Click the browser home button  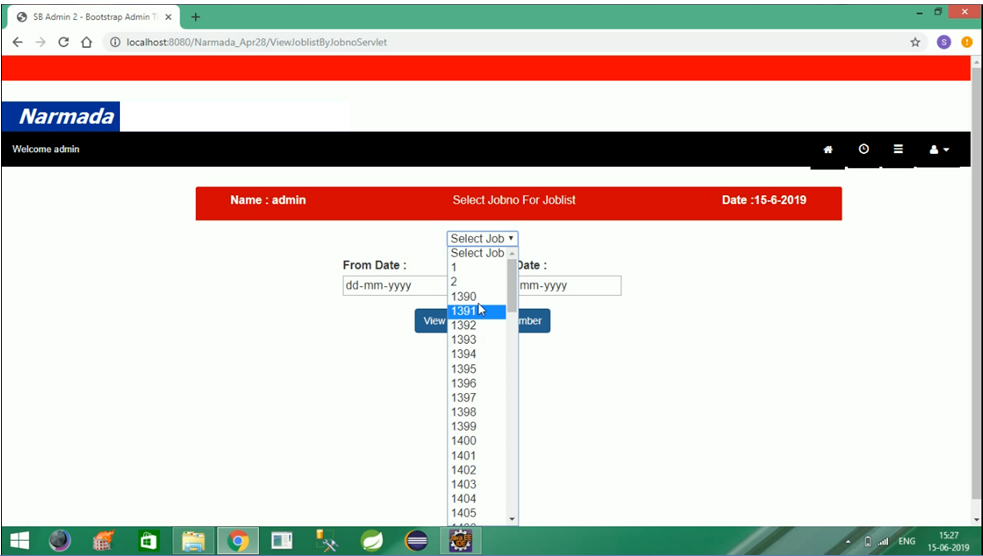[87, 42]
